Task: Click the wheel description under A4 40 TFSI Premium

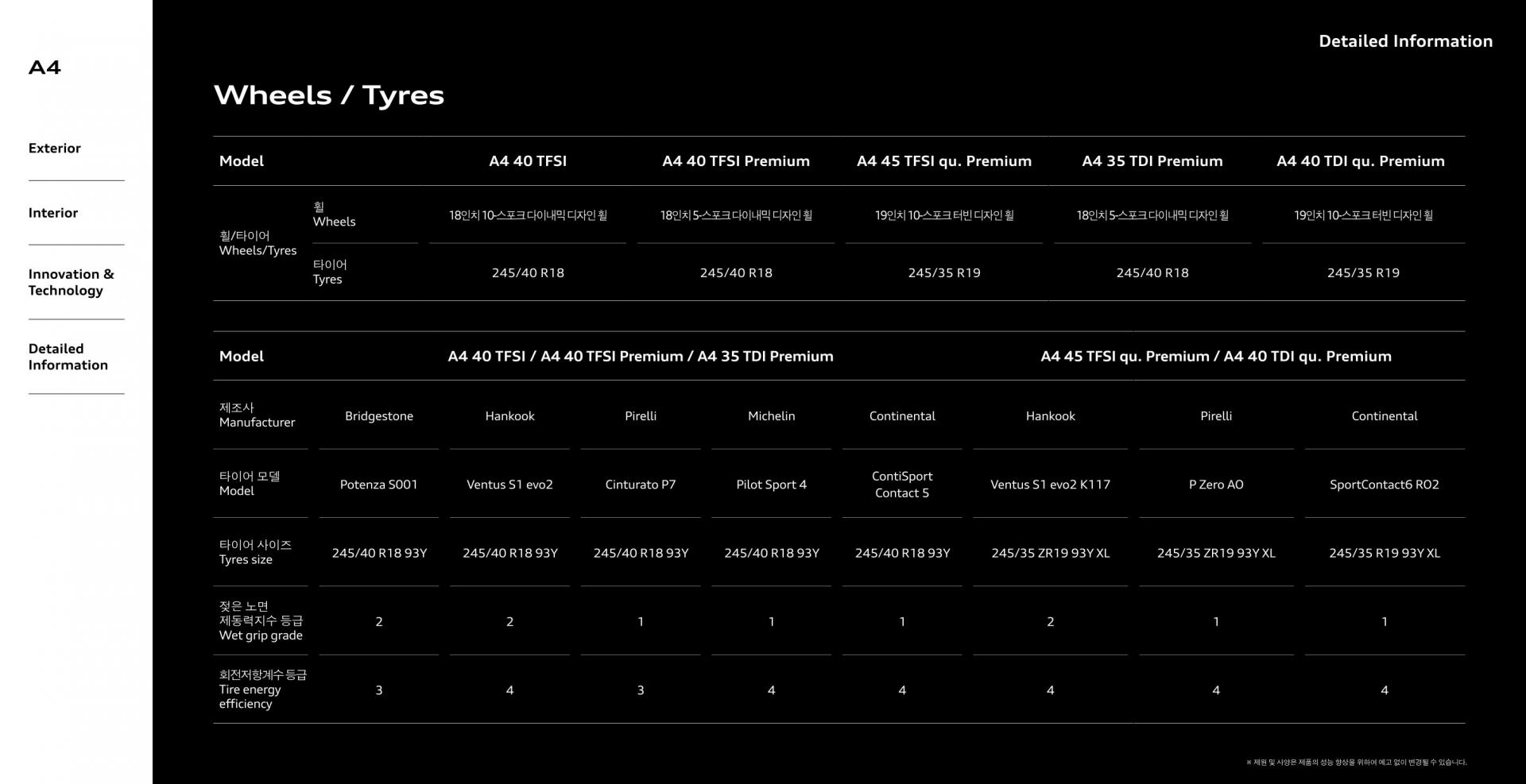Action: pyautogui.click(x=736, y=215)
